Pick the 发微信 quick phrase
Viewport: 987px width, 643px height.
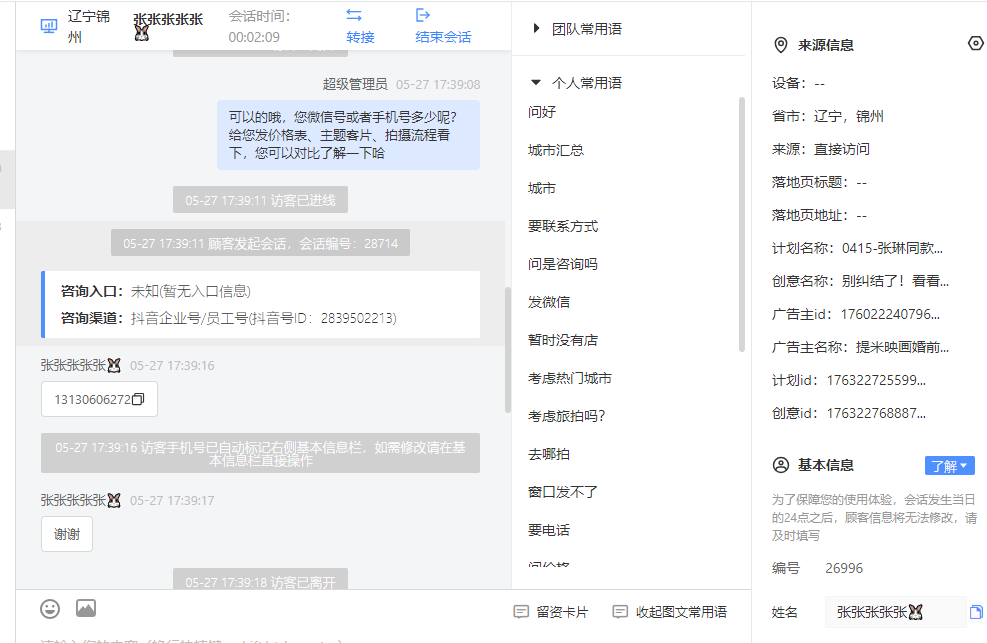[x=549, y=302]
